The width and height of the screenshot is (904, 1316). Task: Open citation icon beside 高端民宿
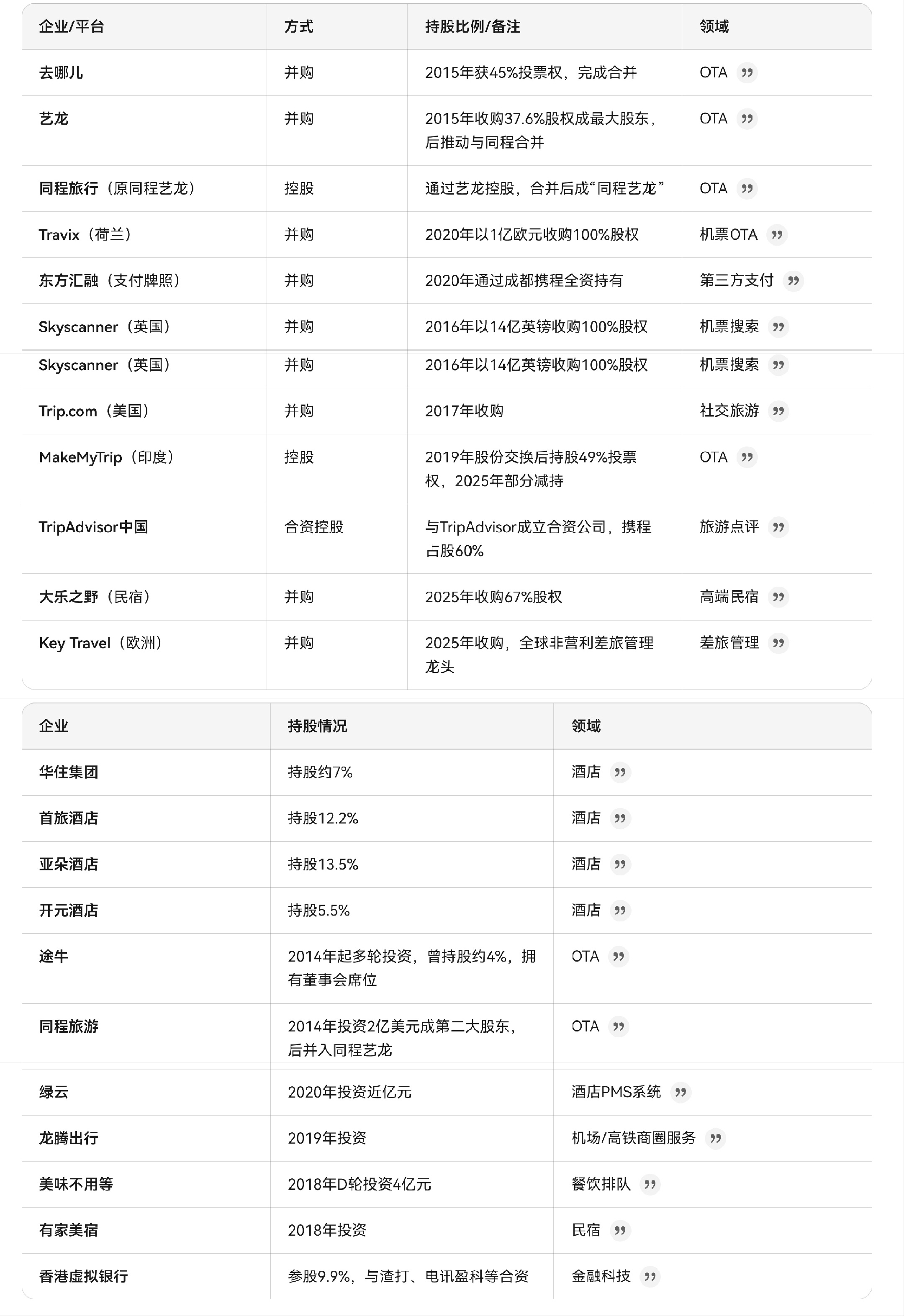coord(778,597)
